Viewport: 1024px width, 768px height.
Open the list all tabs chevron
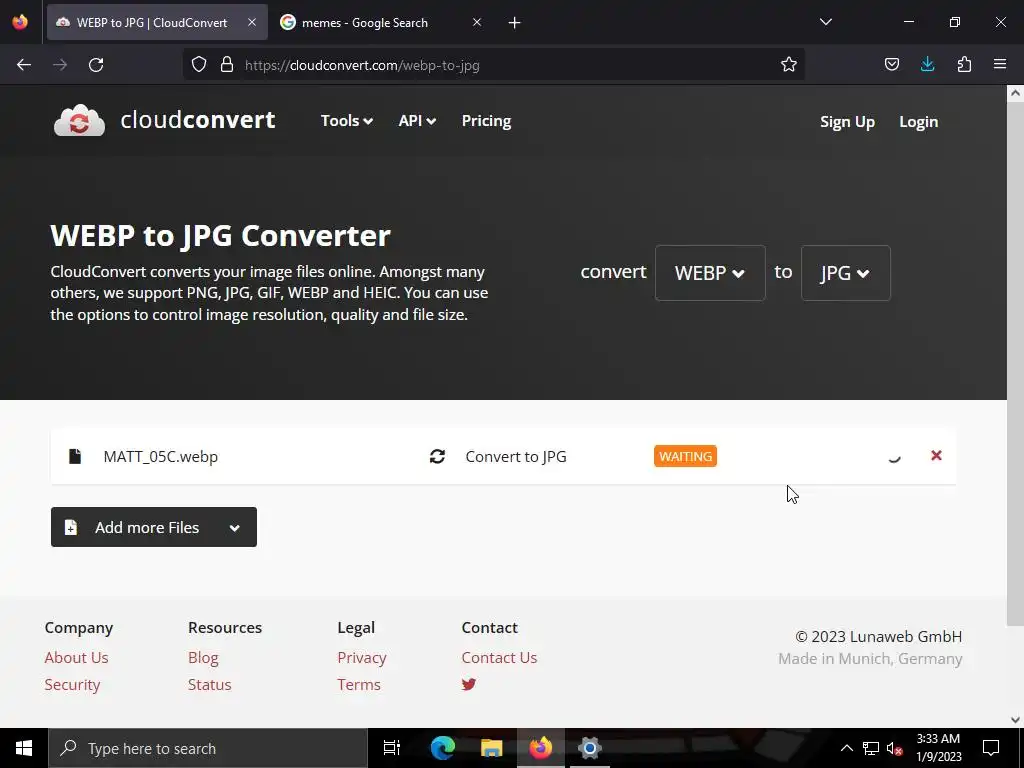coord(825,22)
